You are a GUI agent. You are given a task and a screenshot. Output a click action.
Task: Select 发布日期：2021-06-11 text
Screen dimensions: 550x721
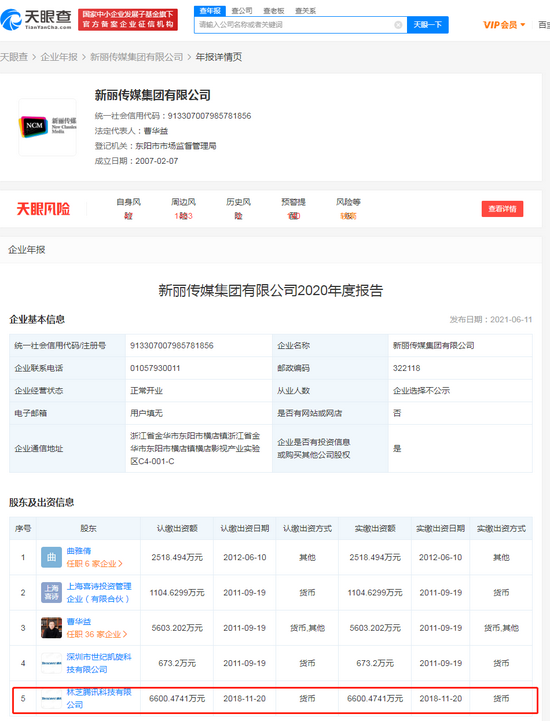tap(491, 320)
